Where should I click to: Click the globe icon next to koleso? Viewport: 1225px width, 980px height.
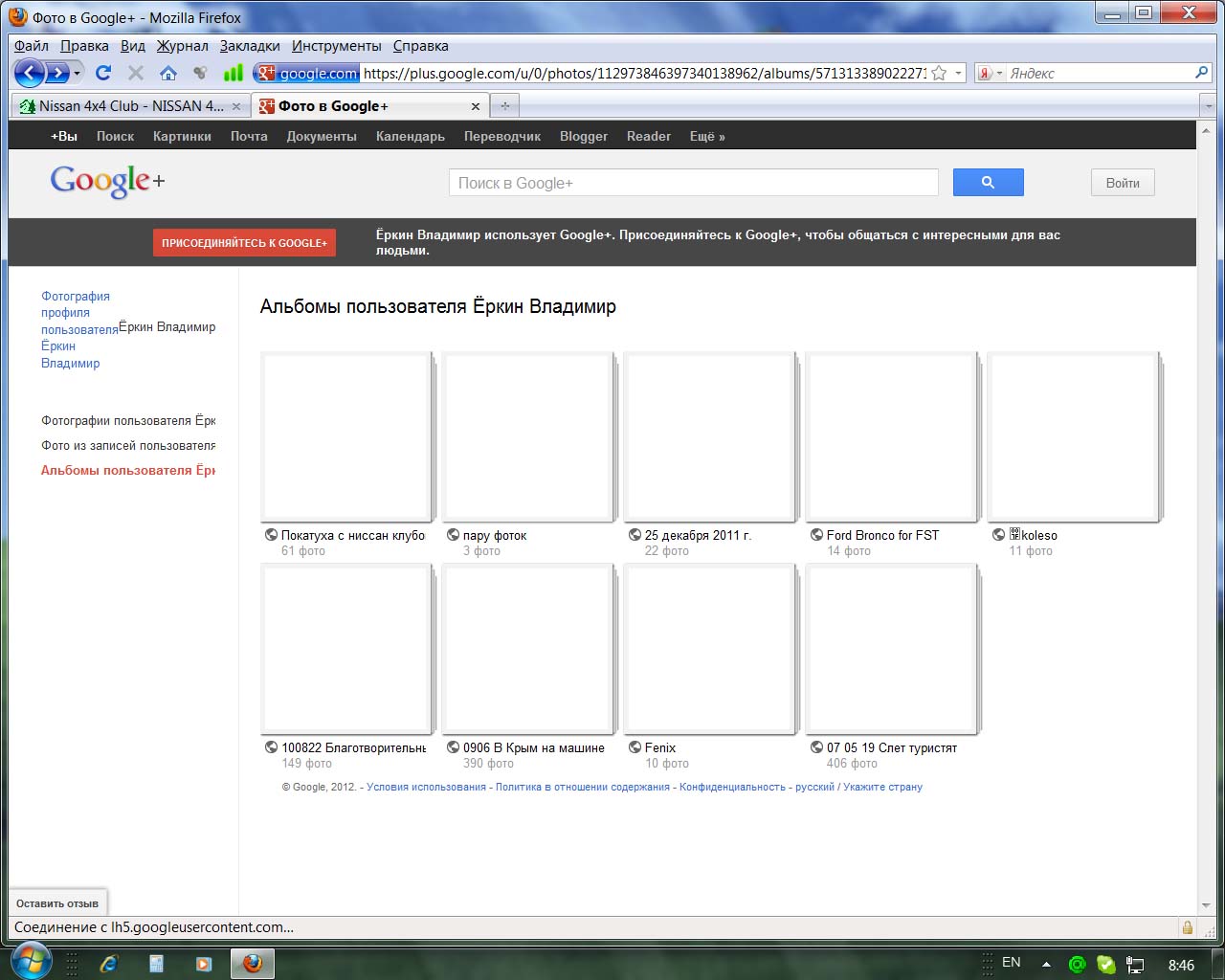pos(998,535)
